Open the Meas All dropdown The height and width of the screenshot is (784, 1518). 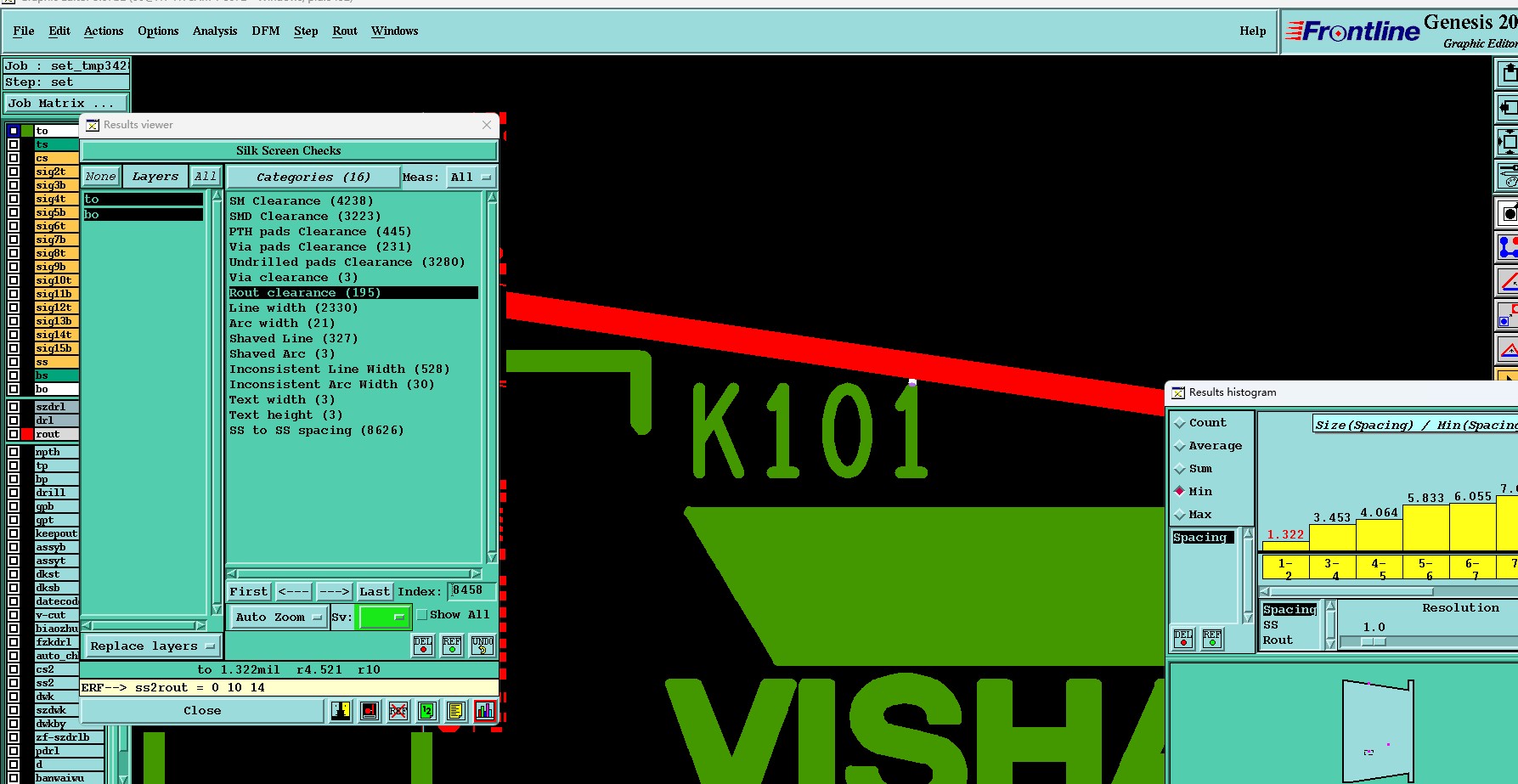pyautogui.click(x=471, y=178)
